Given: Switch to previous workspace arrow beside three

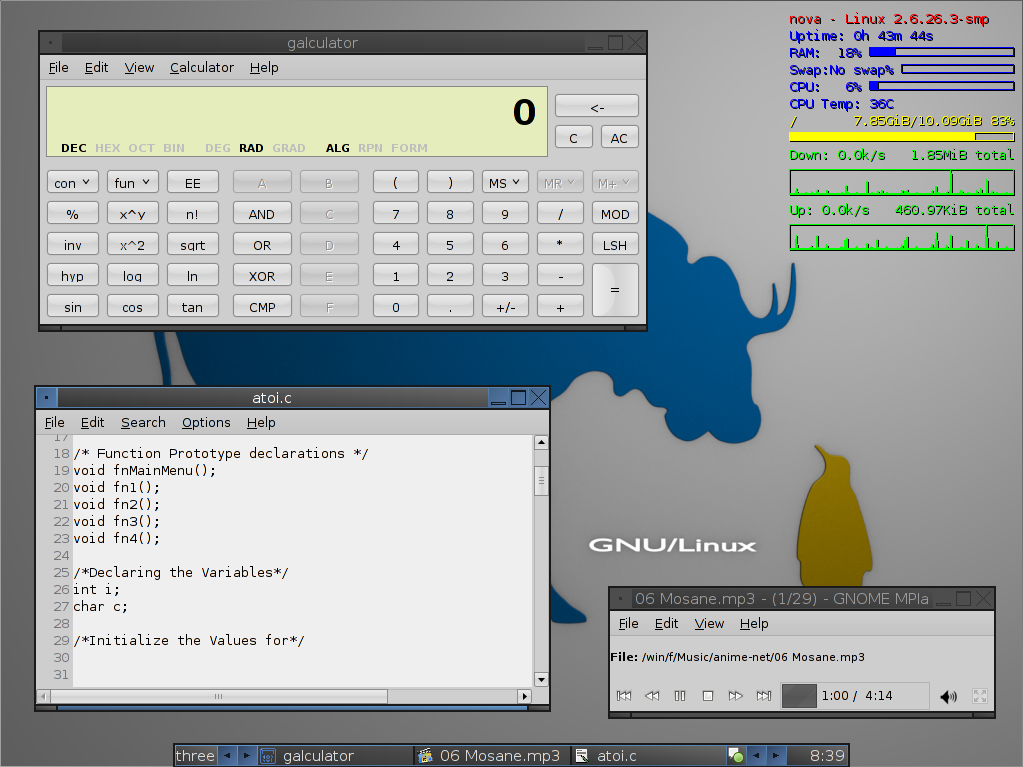Looking at the screenshot, I should pos(227,755).
